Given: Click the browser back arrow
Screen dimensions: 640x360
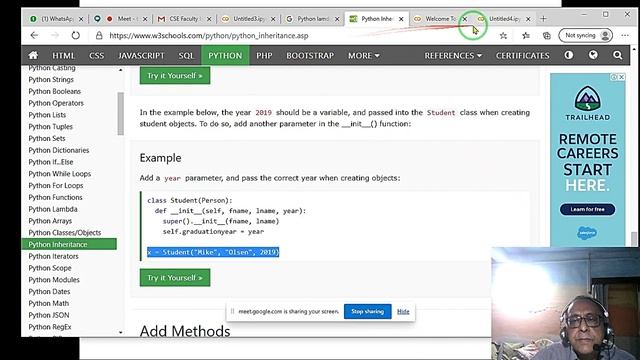Looking at the screenshot, I should (34, 36).
